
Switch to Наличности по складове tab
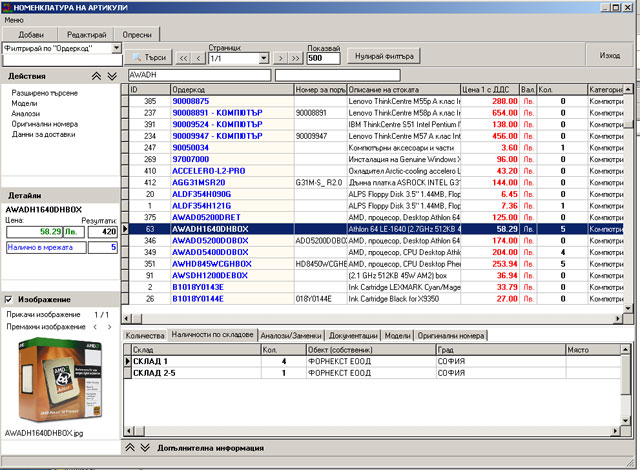[x=212, y=335]
